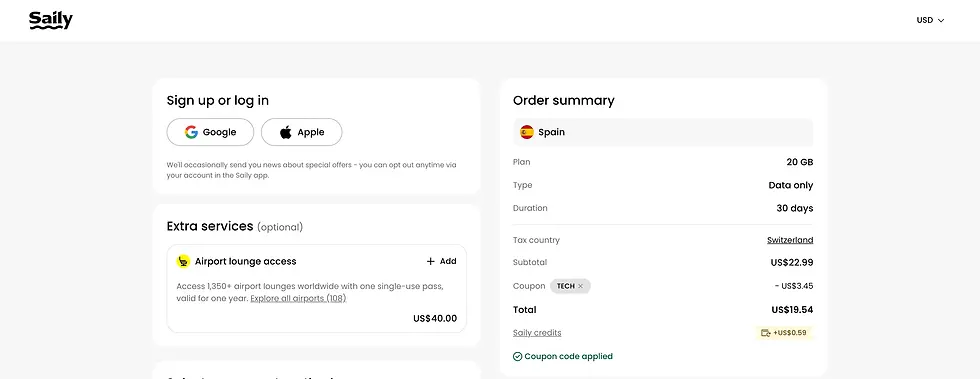Click the Order summary heading
Image resolution: width=980 pixels, height=379 pixels.
coord(564,101)
